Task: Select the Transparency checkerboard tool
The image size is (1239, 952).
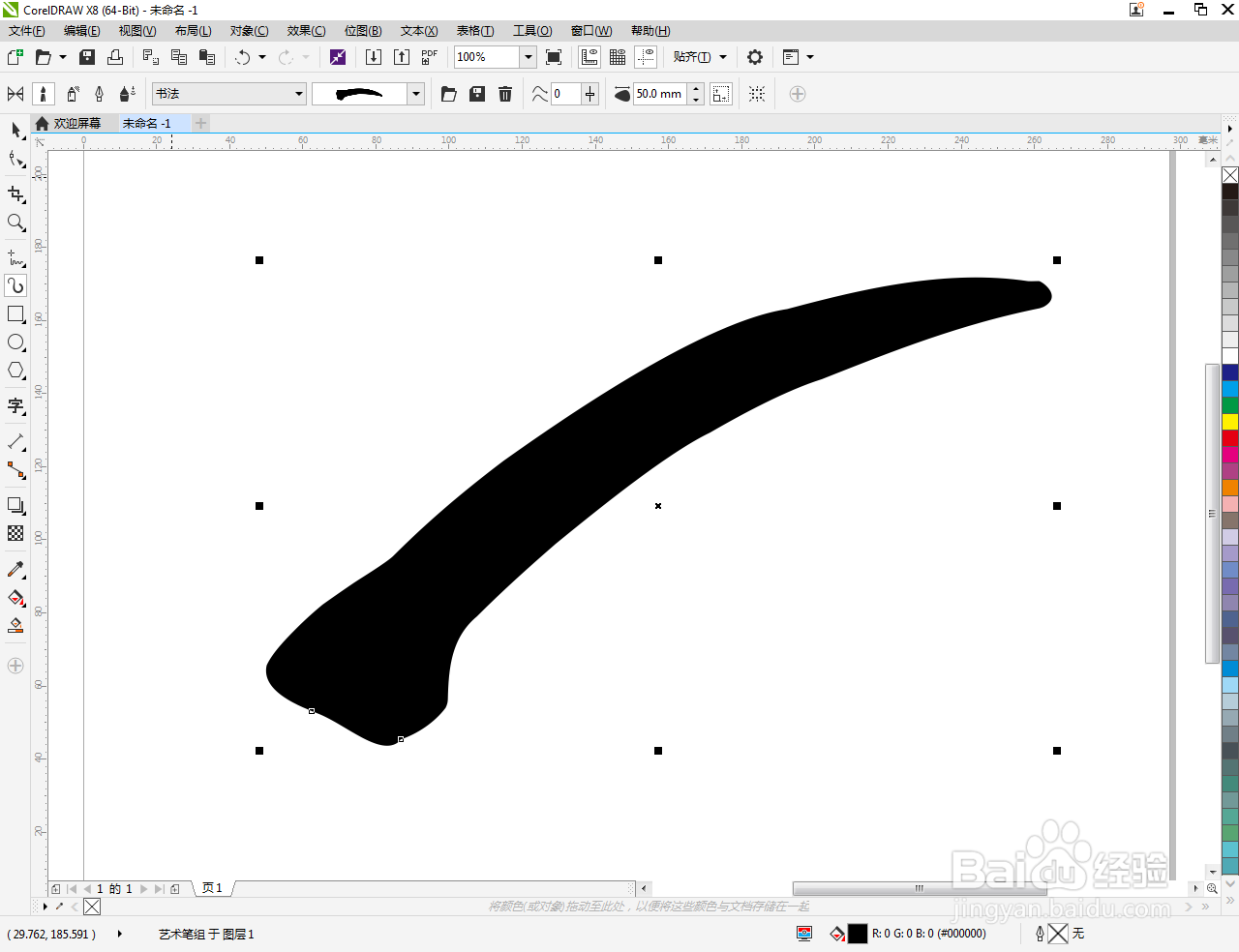Action: pos(15,533)
